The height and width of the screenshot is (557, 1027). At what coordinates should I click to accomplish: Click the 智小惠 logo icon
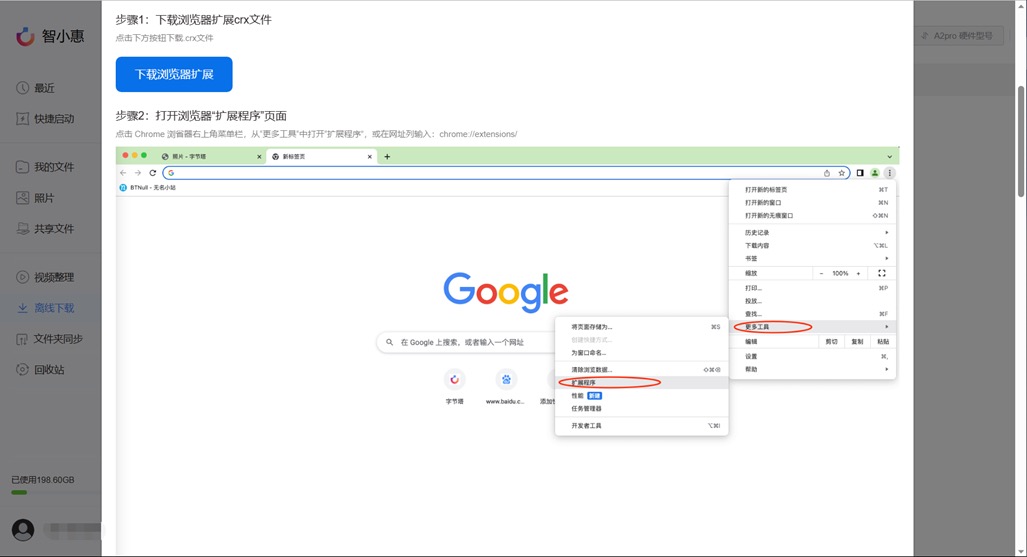[25, 36]
